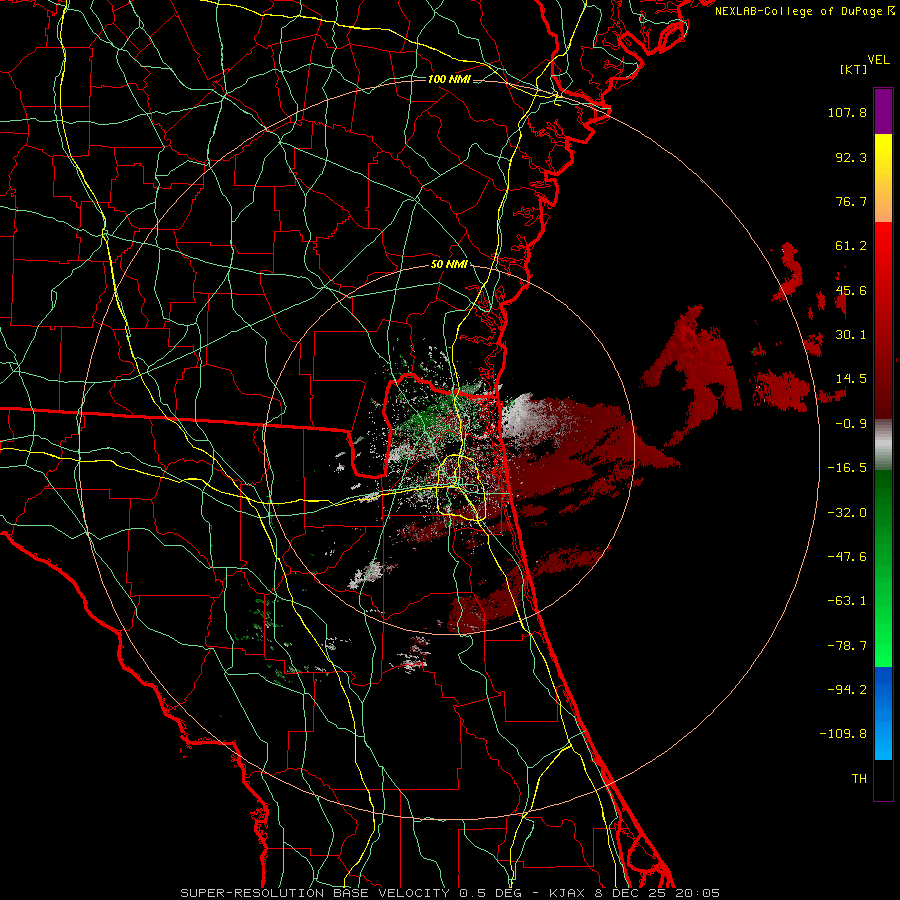
Task: Click the 50 NMI range ring label
Action: click(449, 265)
